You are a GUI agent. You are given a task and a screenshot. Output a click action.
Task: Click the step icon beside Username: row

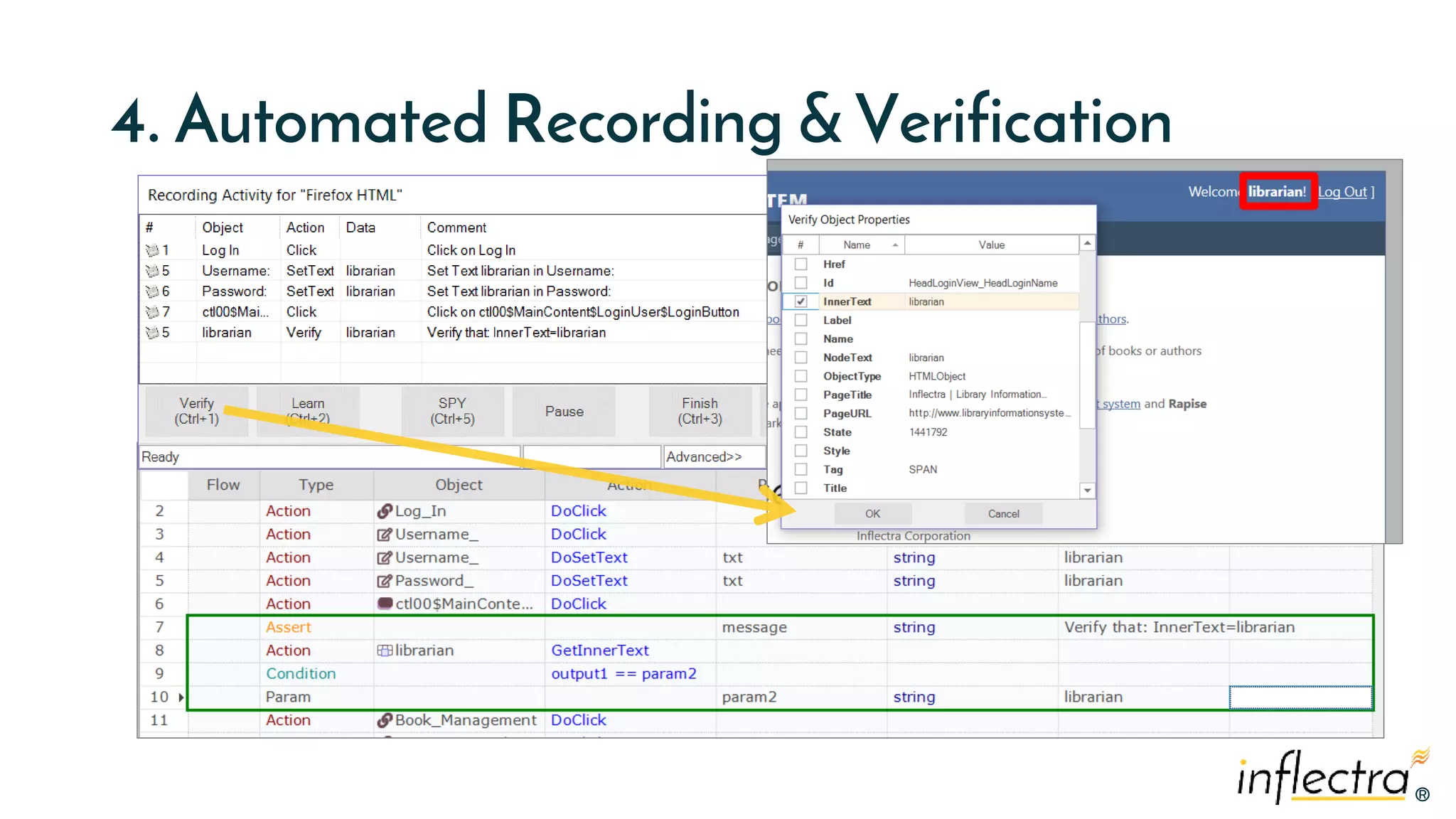152,271
